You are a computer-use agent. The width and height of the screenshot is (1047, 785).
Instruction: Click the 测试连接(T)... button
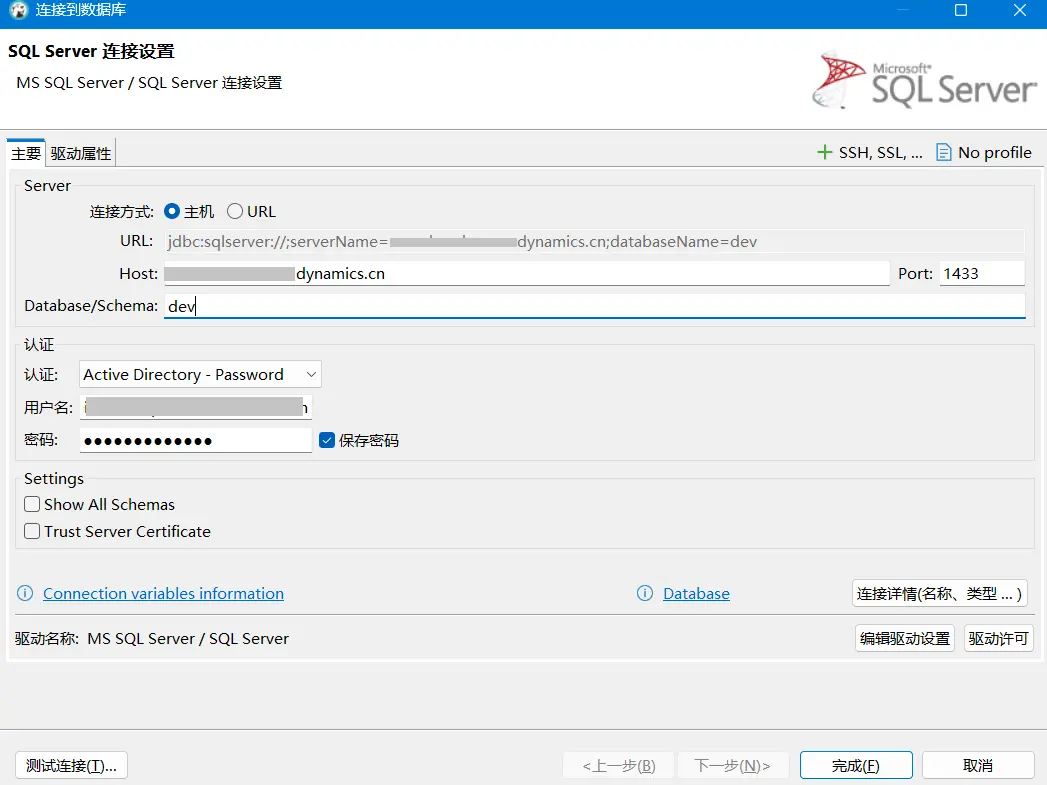71,766
